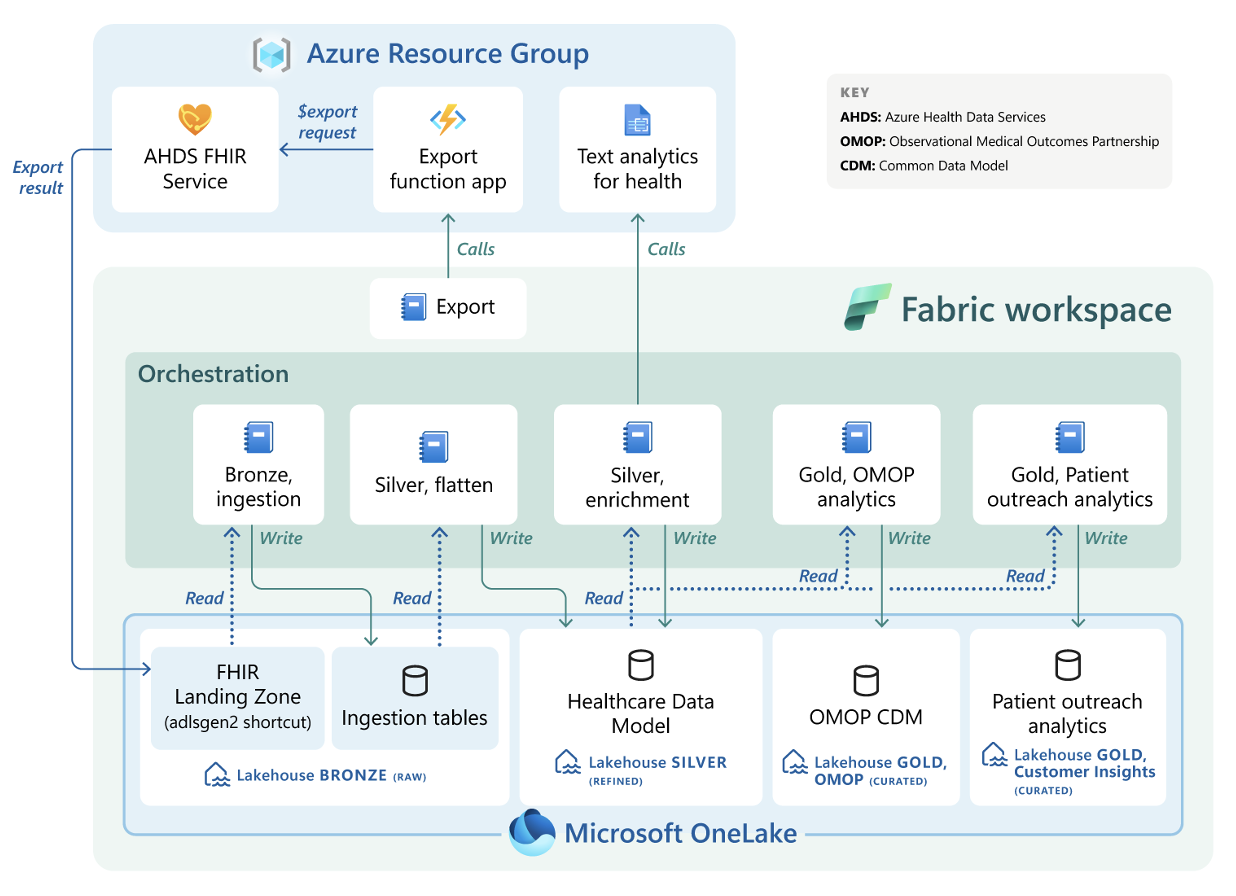Click the '$export request' arrow label
Screen dimensions: 1236x896
pos(327,122)
